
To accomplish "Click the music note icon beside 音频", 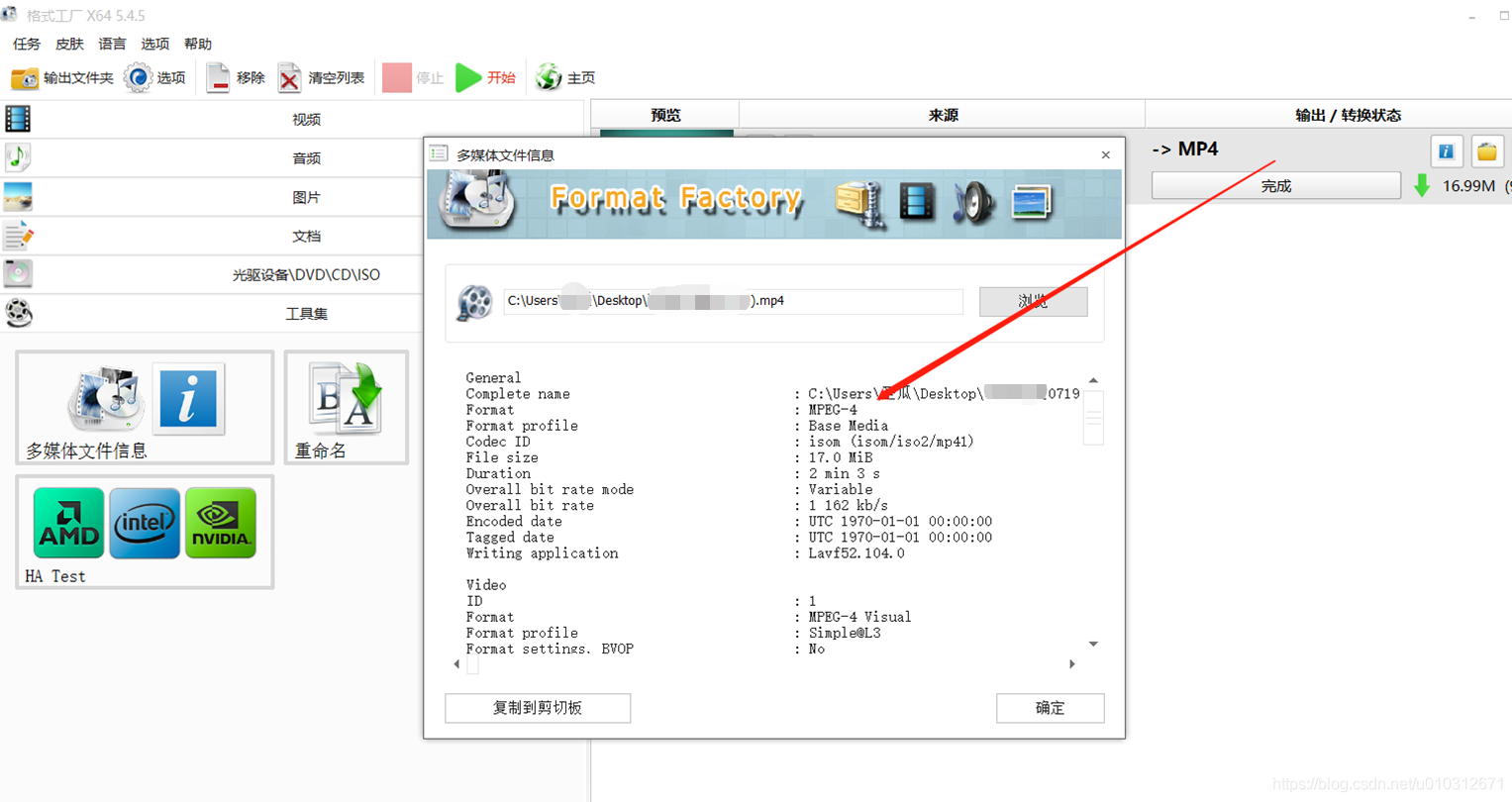I will click(18, 157).
